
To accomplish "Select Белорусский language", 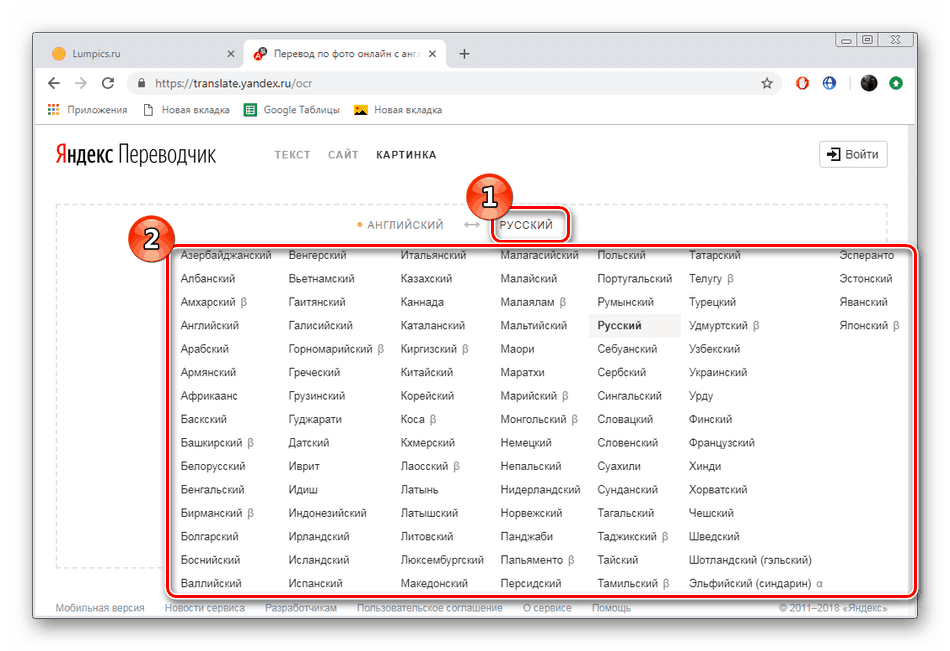I will point(213,466).
